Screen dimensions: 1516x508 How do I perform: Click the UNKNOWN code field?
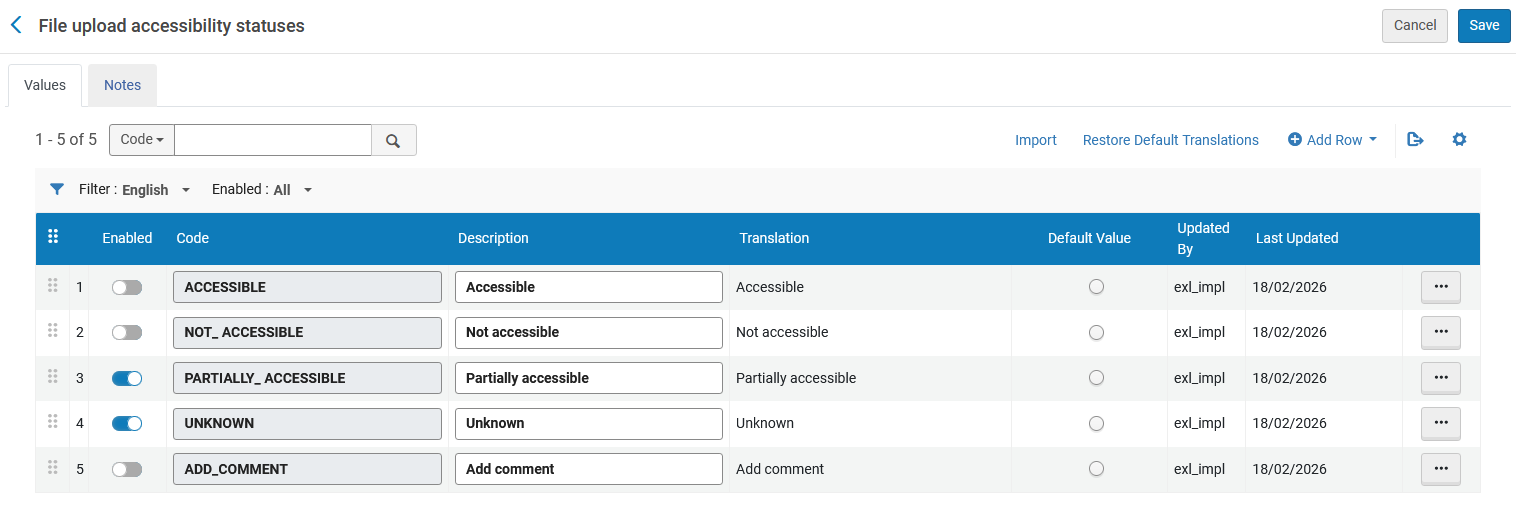[x=308, y=423]
